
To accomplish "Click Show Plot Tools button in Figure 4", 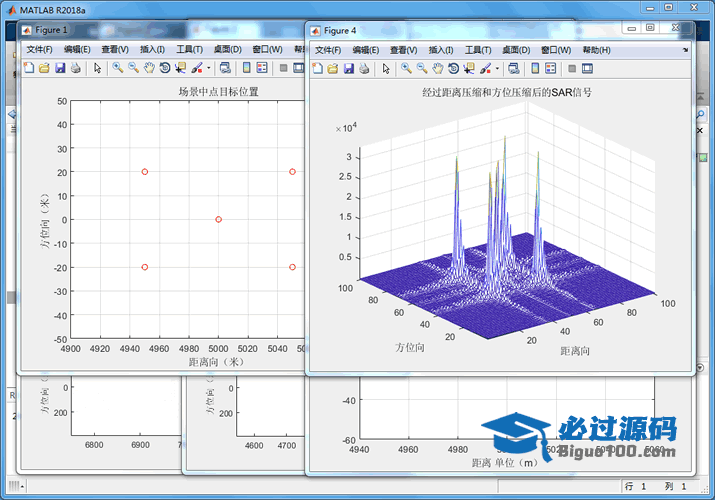I will [587, 69].
